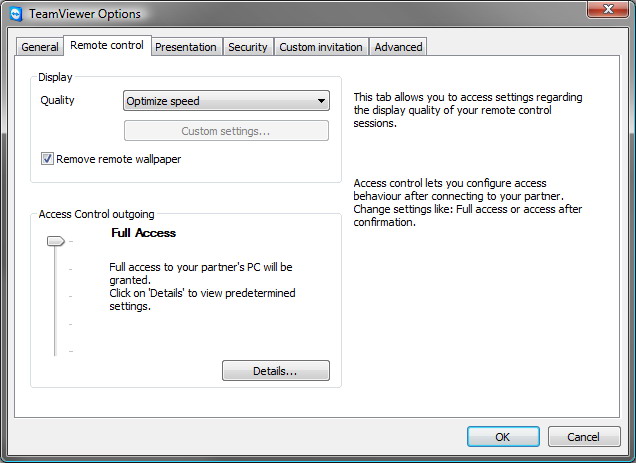Uncheck Remove remote wallpaper checkbox

[47, 159]
